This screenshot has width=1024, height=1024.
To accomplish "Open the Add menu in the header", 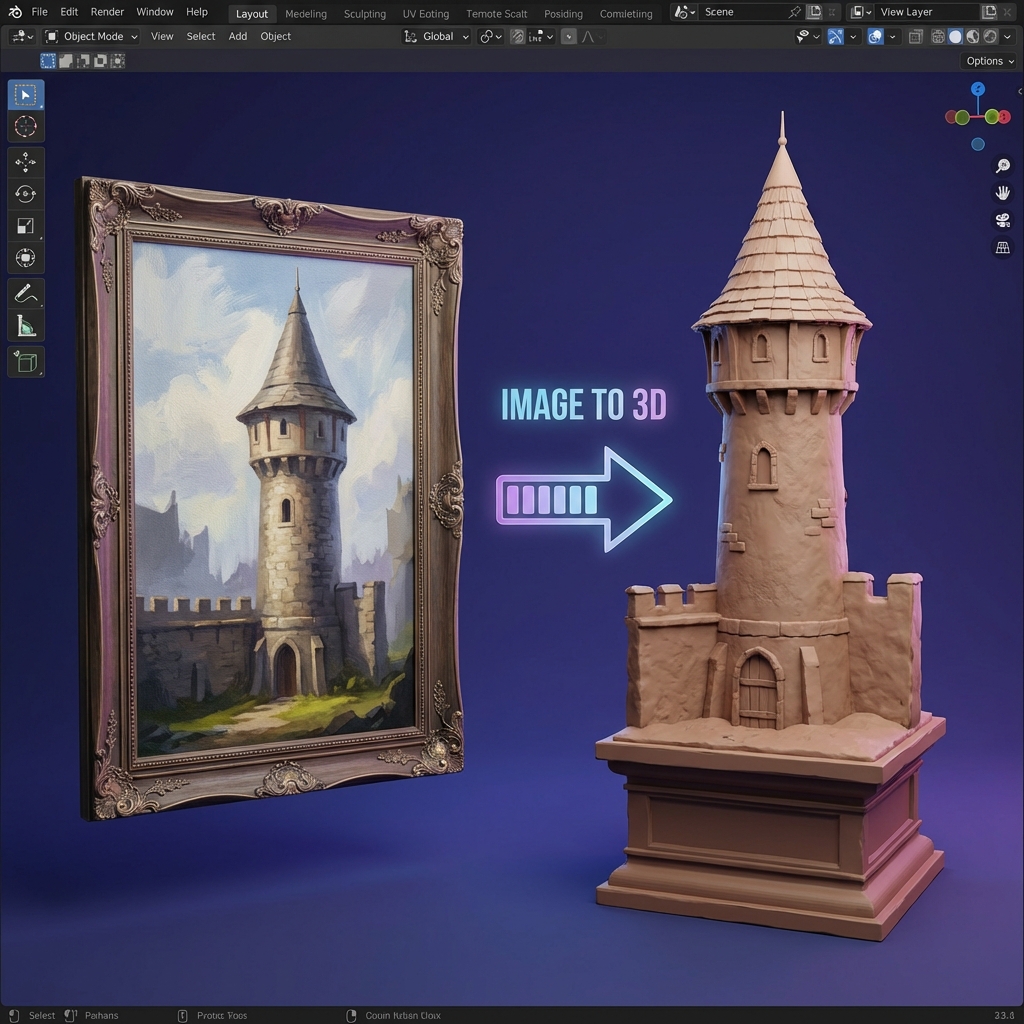I will (237, 36).
